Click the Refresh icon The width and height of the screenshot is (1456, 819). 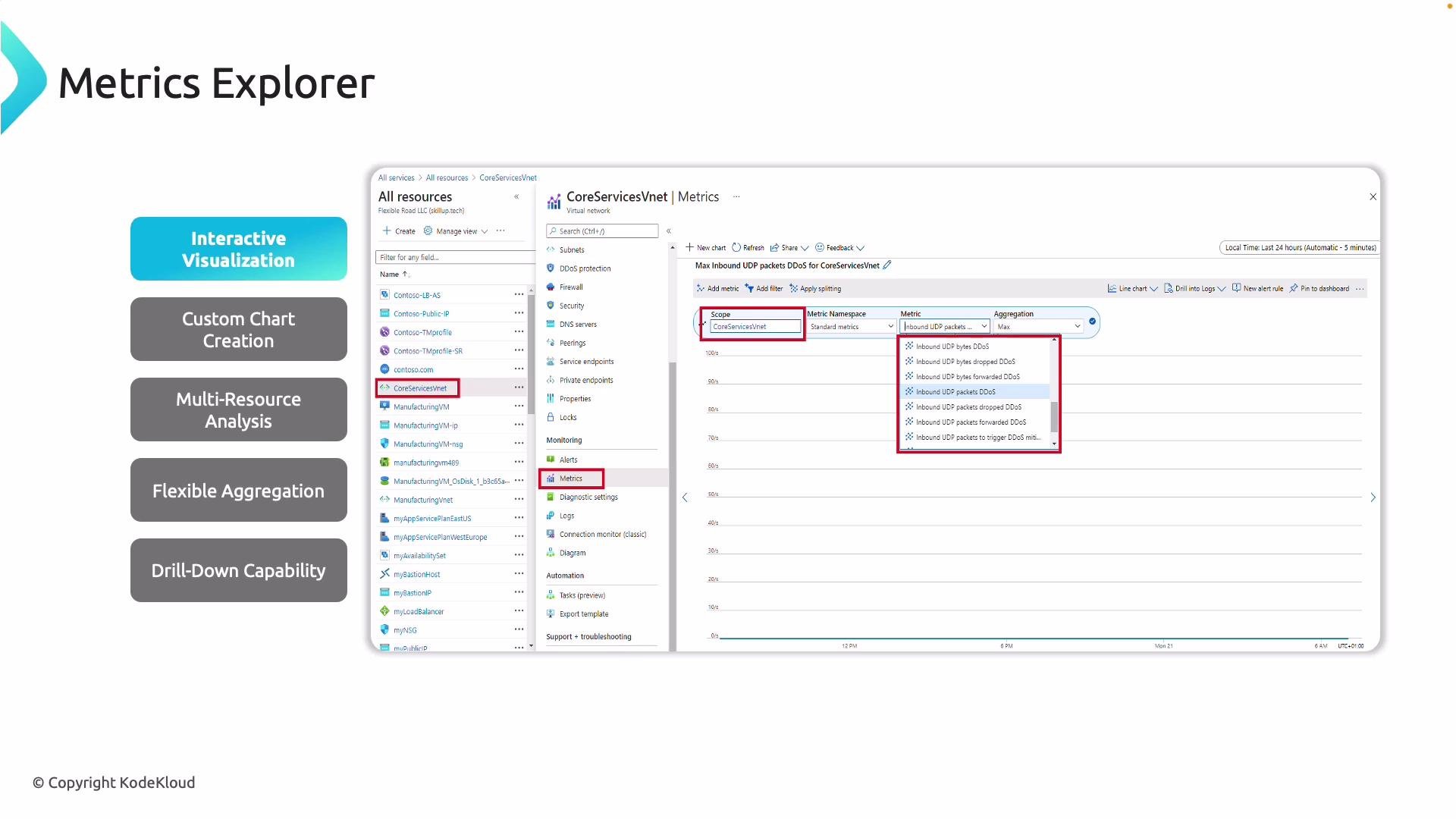pyautogui.click(x=736, y=247)
